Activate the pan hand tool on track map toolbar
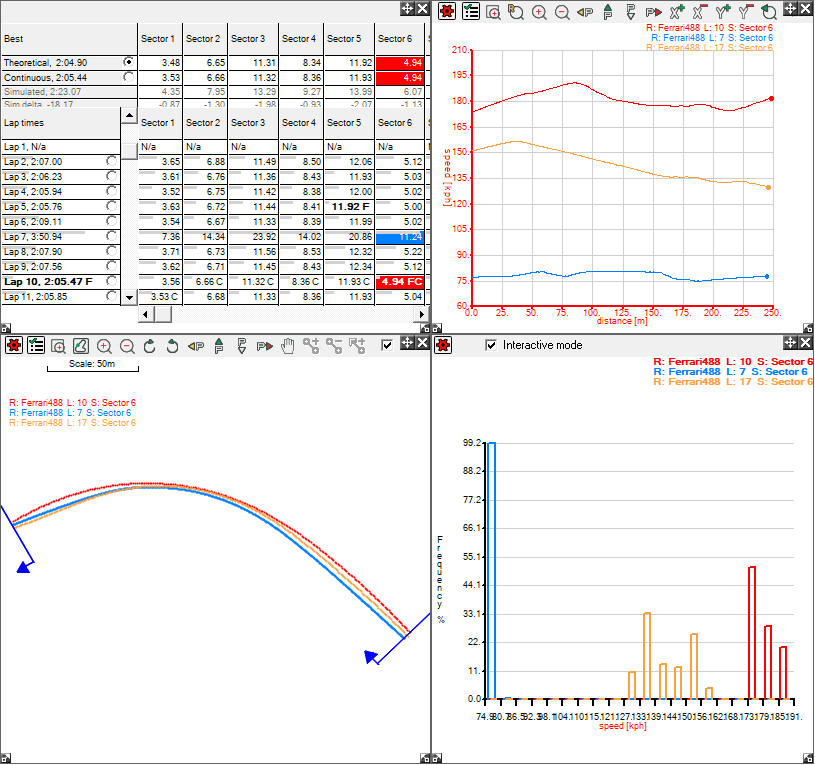 tap(288, 344)
